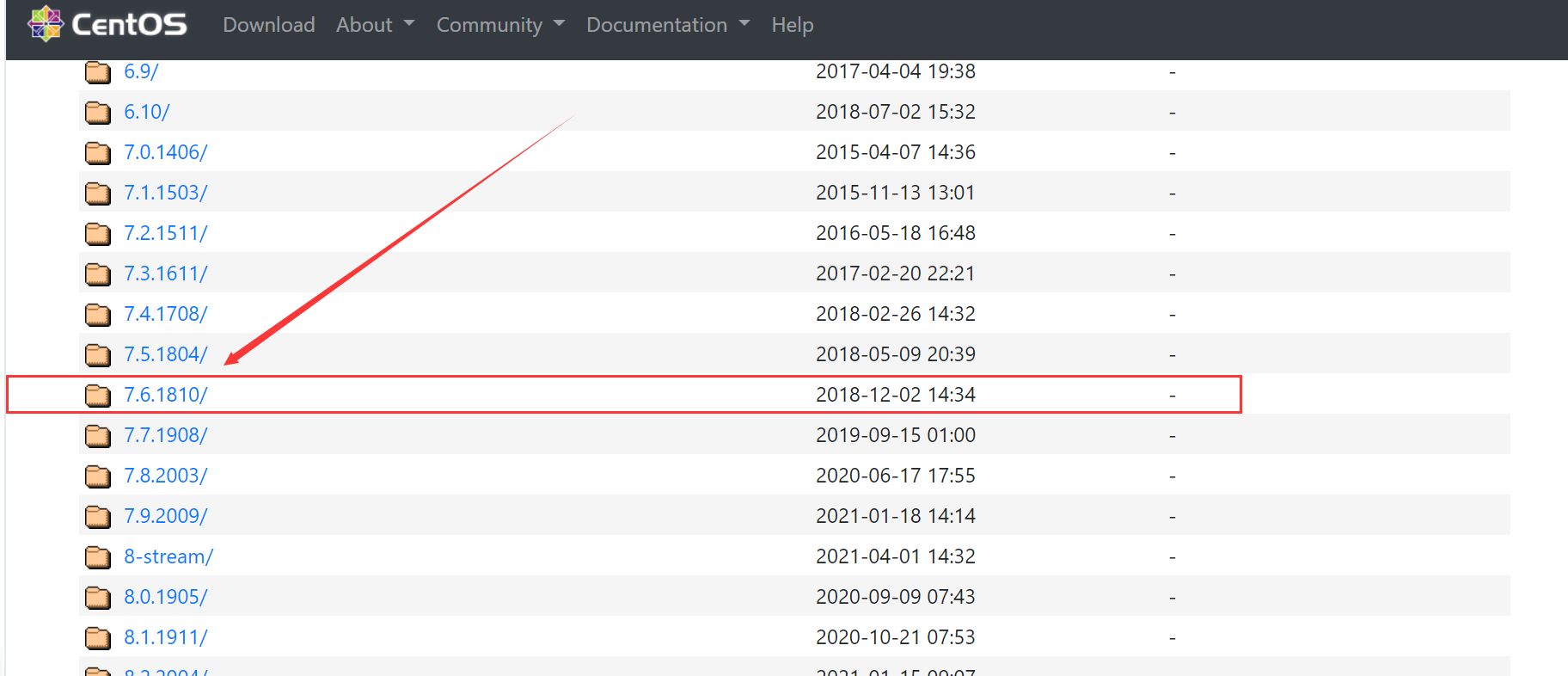Open the 7.1.1503/ directory link
This screenshot has height=676, width=1568.
[166, 193]
